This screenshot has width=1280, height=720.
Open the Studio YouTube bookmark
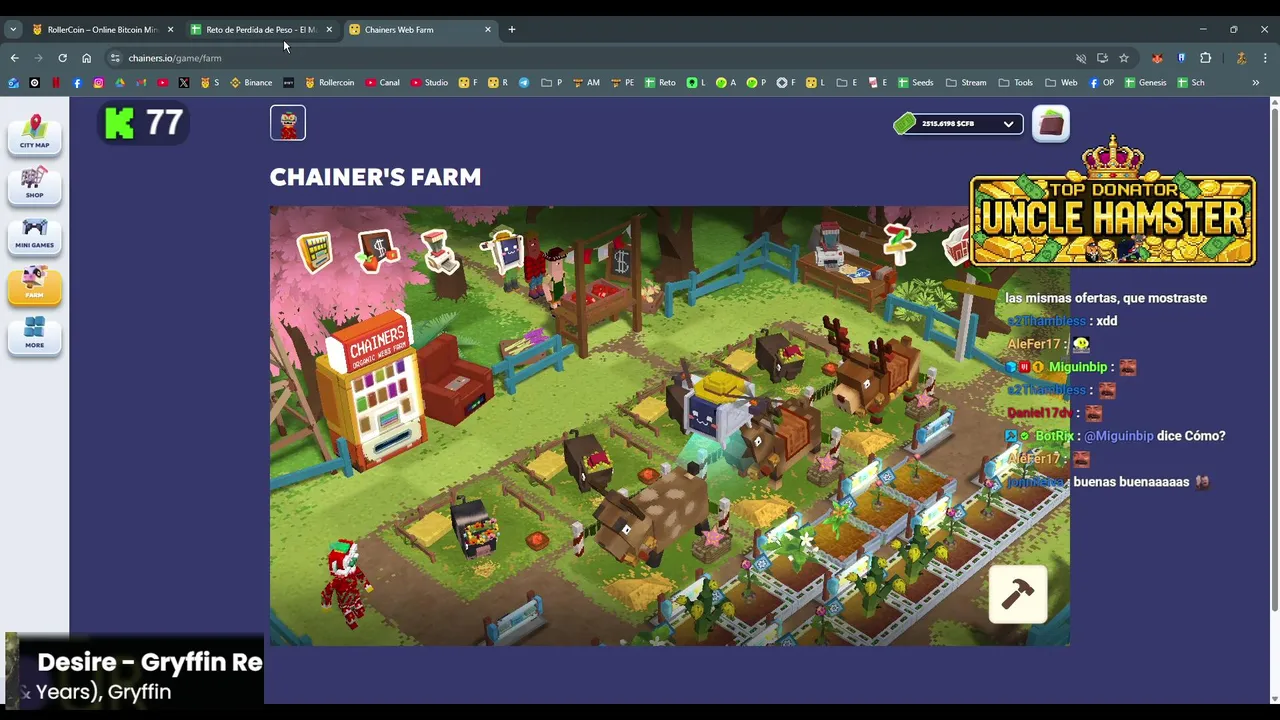coord(430,83)
